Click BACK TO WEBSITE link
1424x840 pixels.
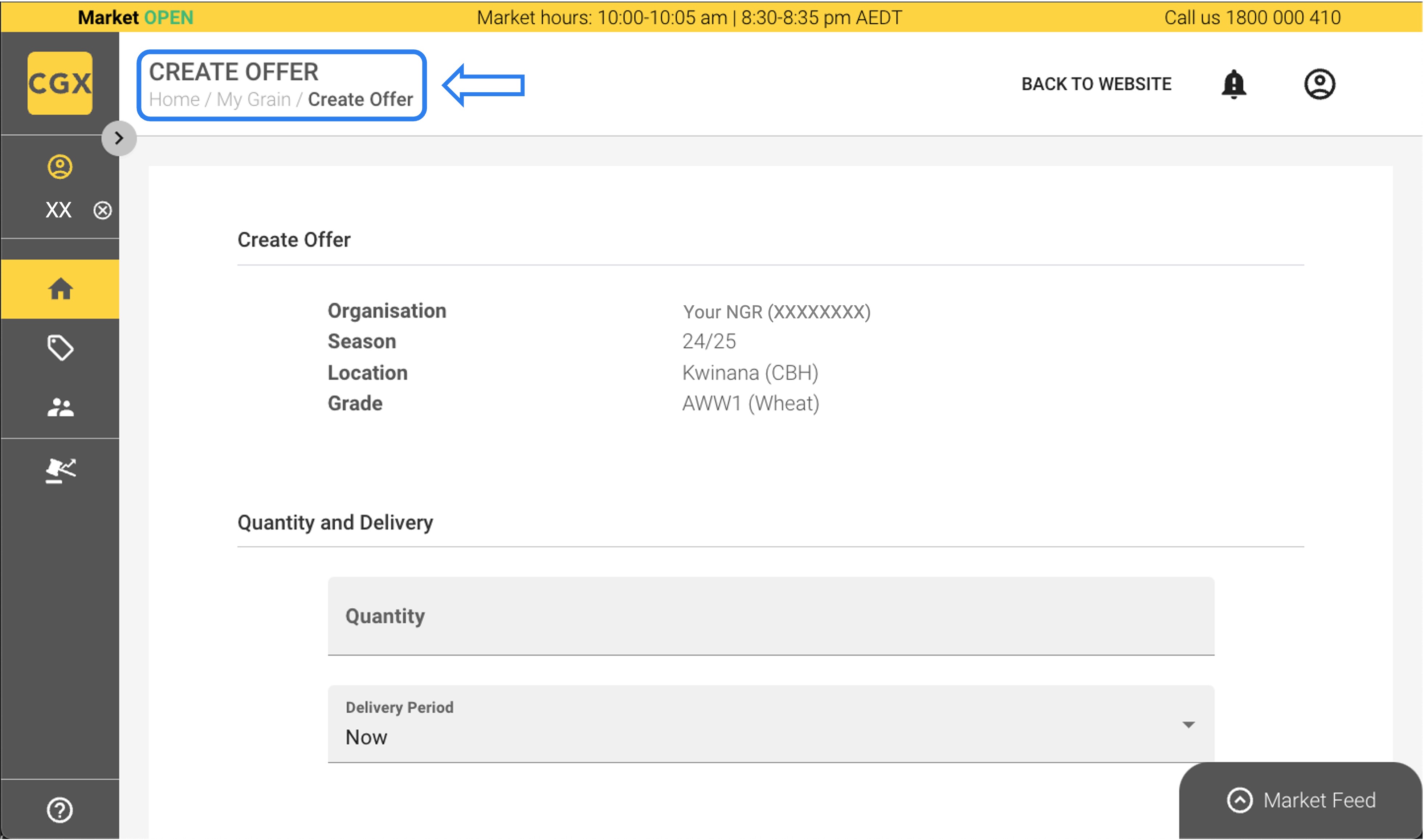pos(1096,84)
